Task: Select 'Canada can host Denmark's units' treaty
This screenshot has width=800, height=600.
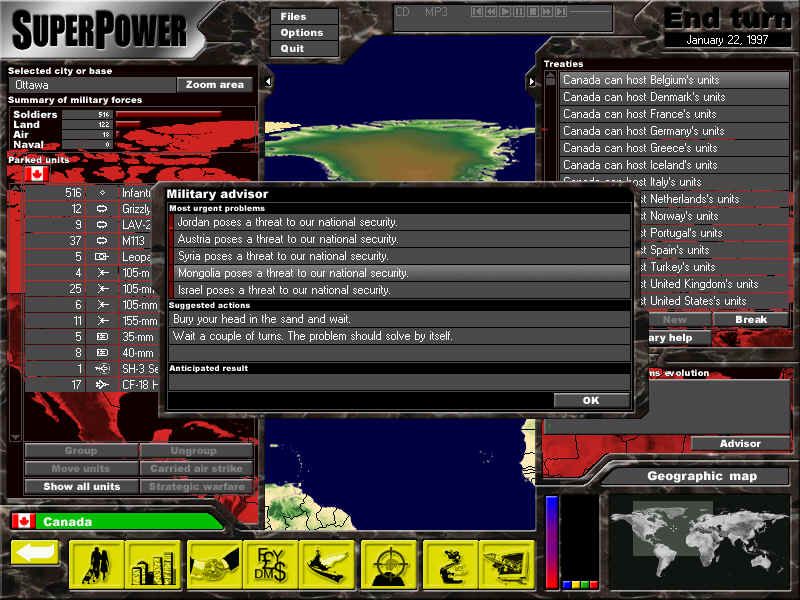Action: click(674, 97)
